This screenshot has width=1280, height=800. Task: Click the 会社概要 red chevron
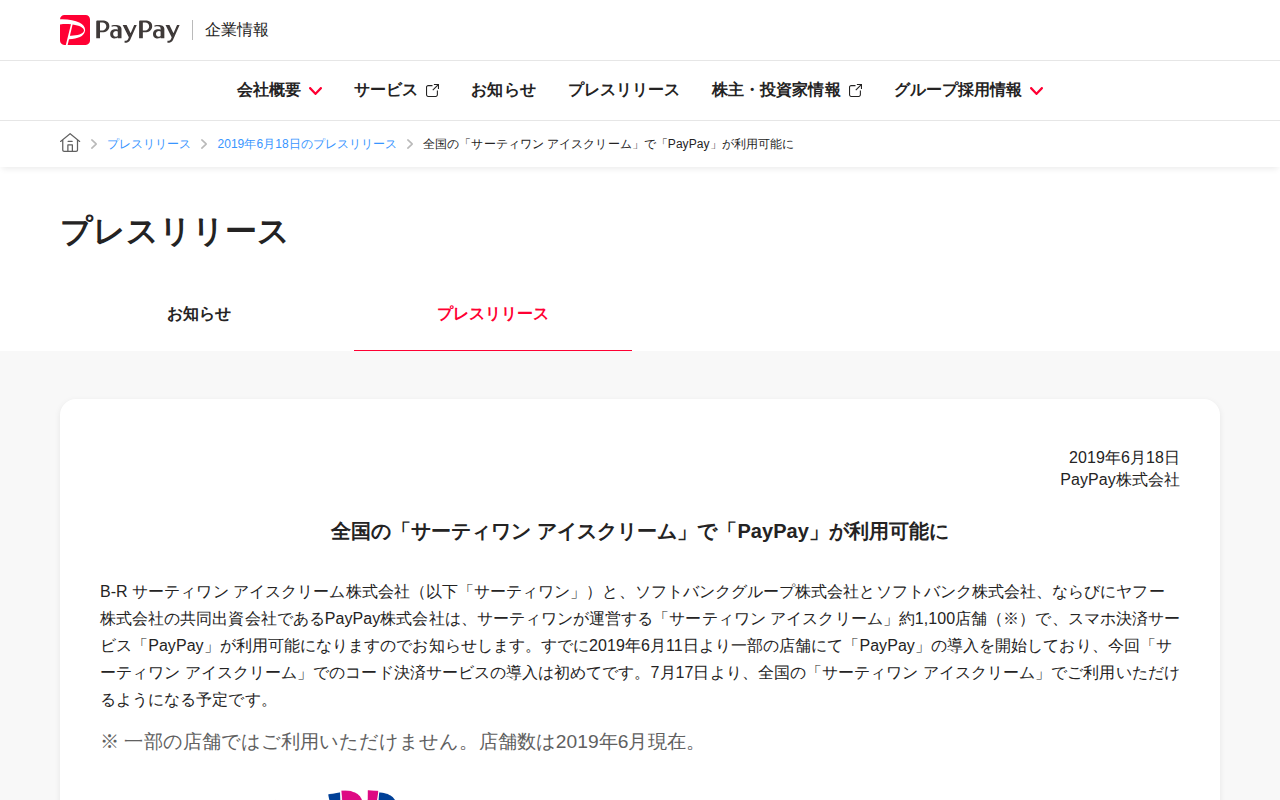[315, 91]
